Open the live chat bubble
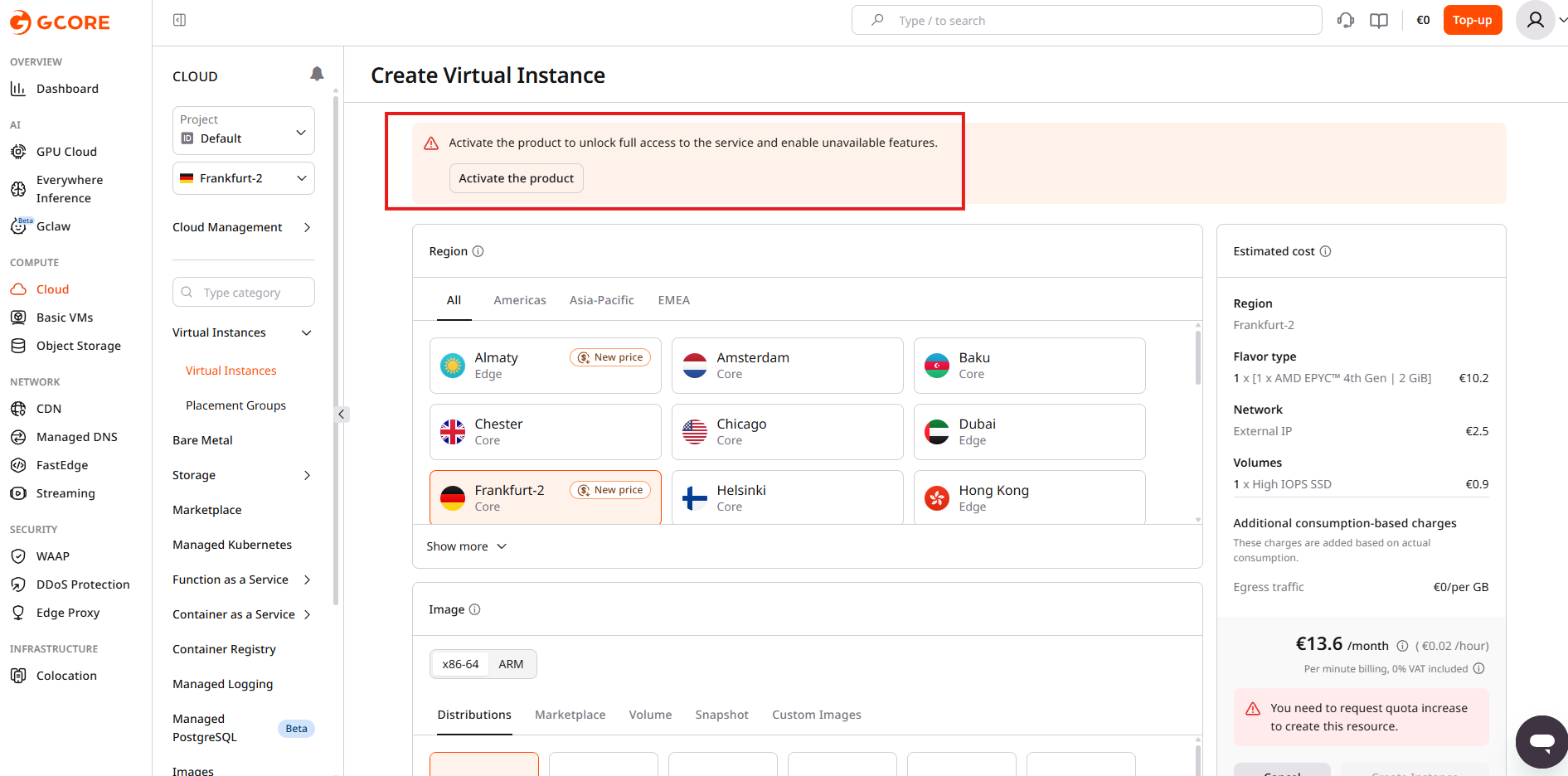The height and width of the screenshot is (776, 1568). pos(1541,741)
